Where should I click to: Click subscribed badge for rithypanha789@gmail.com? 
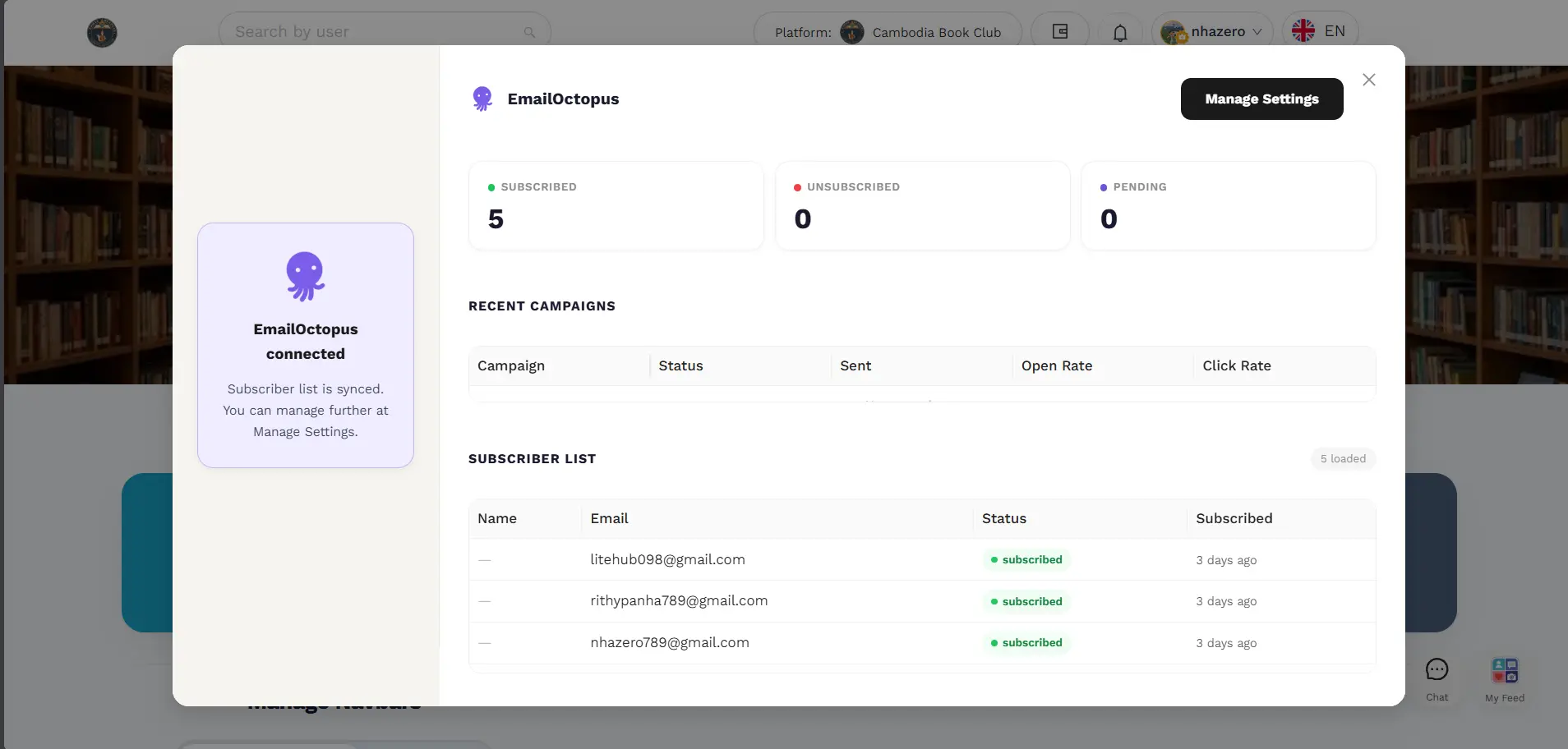[x=1026, y=601]
